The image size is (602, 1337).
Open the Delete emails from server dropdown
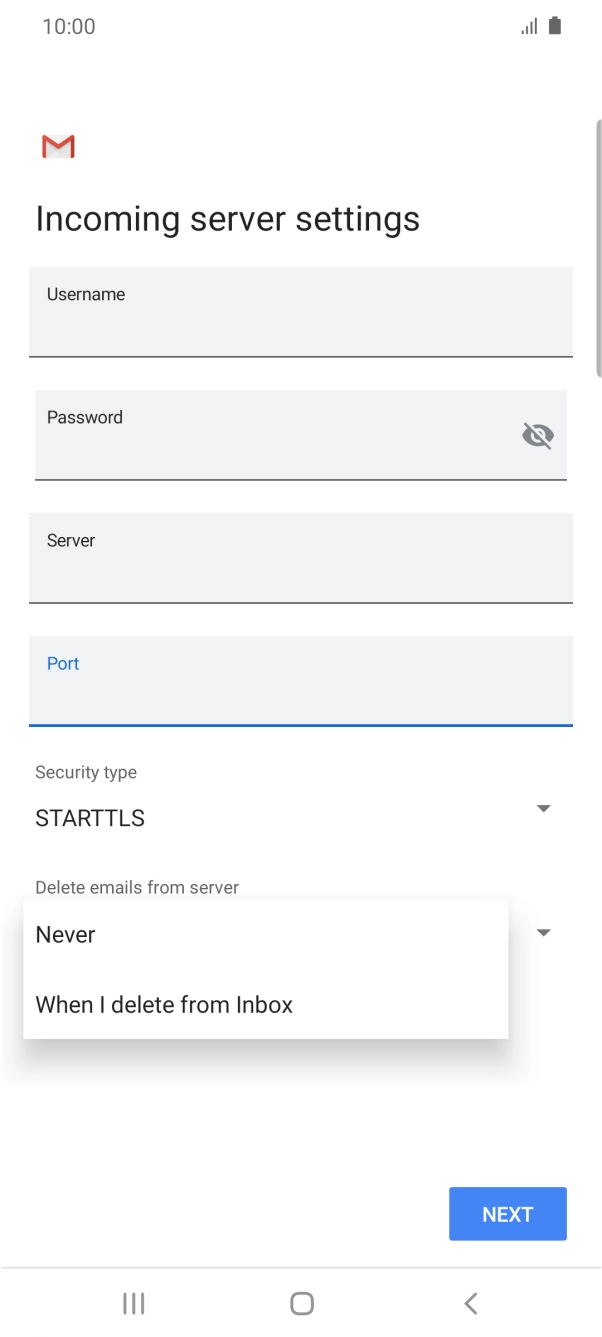(543, 932)
